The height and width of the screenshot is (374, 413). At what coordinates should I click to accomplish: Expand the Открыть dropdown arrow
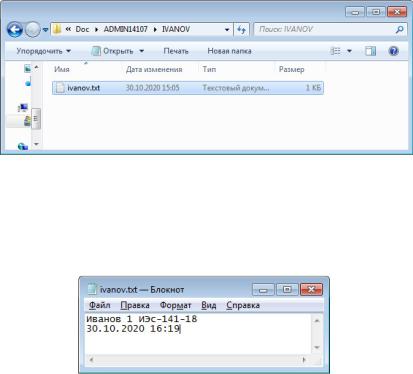(x=142, y=51)
